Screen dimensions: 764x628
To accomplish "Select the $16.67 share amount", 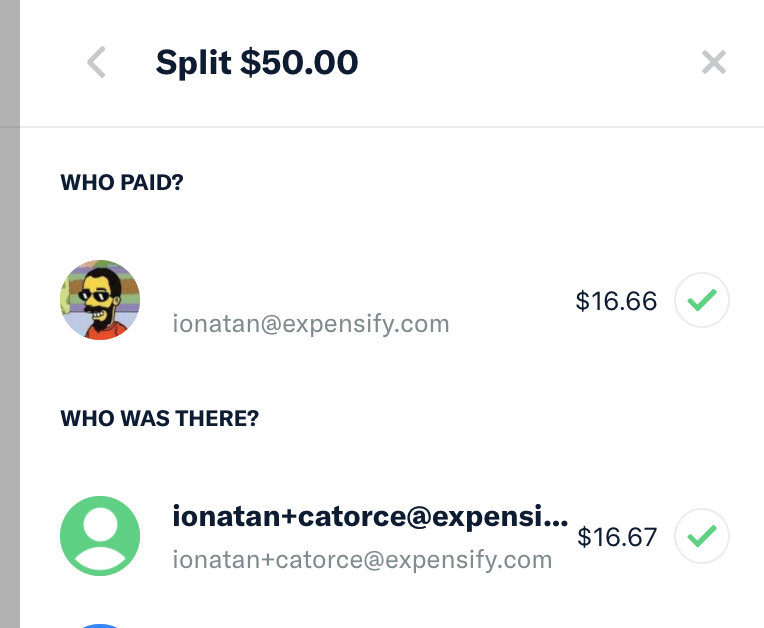I will (x=617, y=537).
